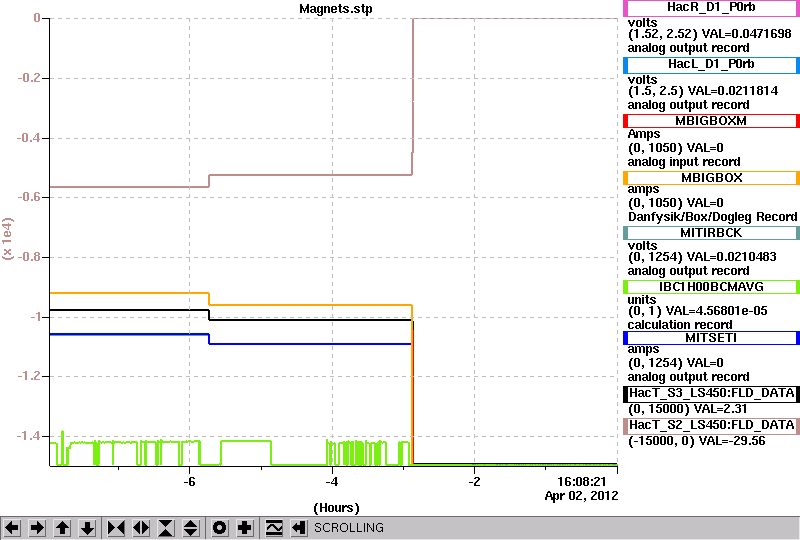Click the -2 x-axis tick label
The image size is (800, 540).
click(474, 482)
